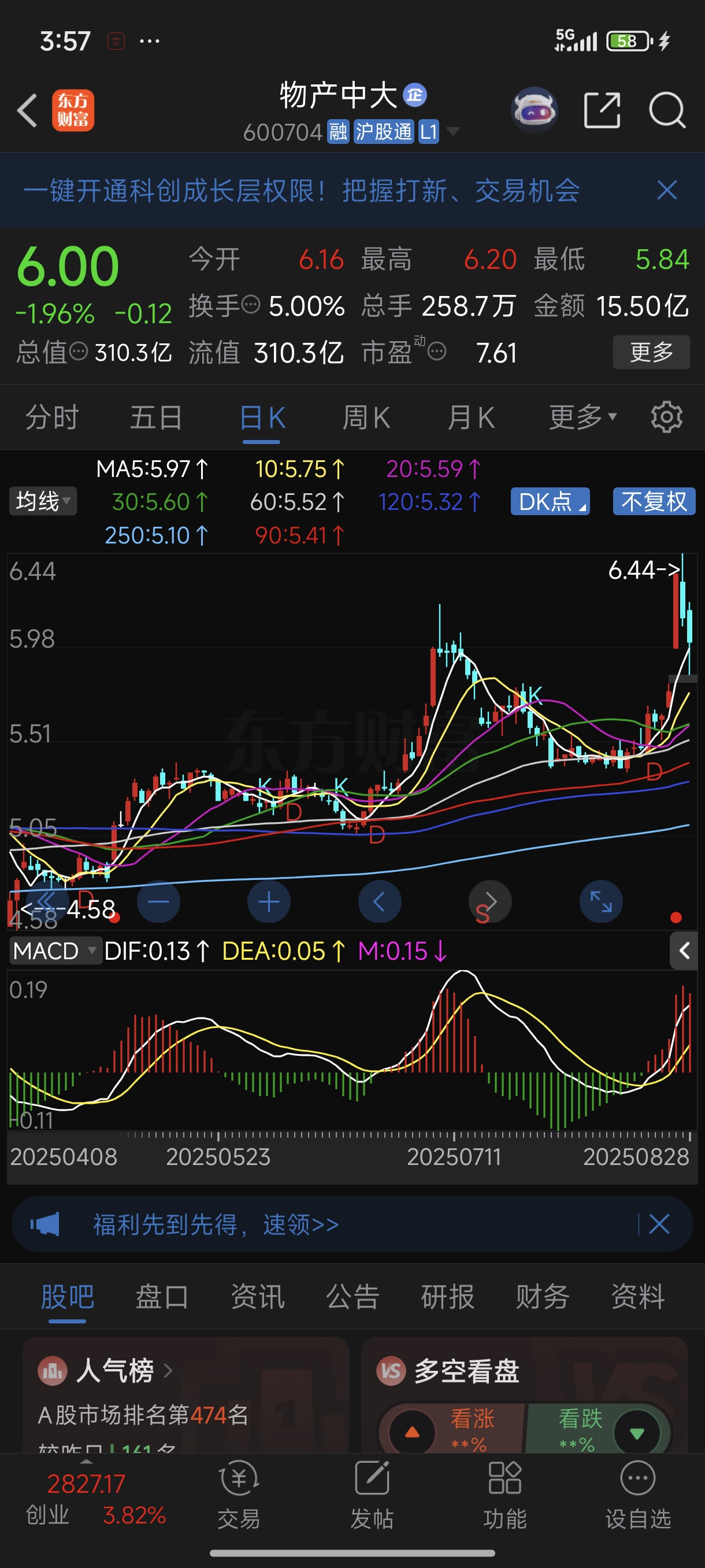Switch to 分时 chart tab
705x1568 pixels.
53,417
